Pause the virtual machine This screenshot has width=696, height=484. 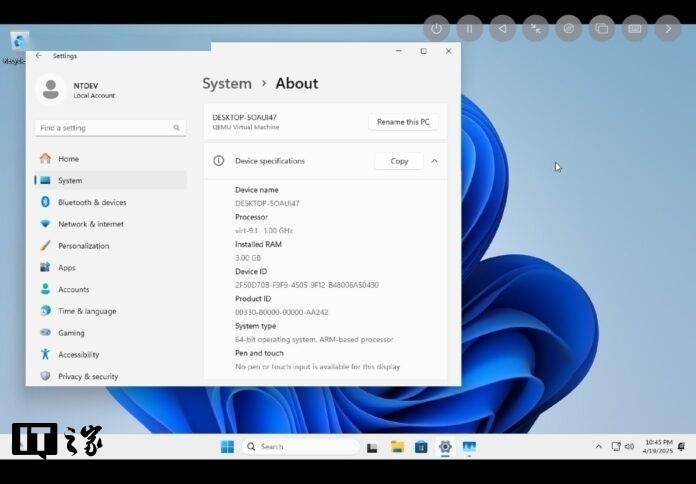tap(469, 29)
